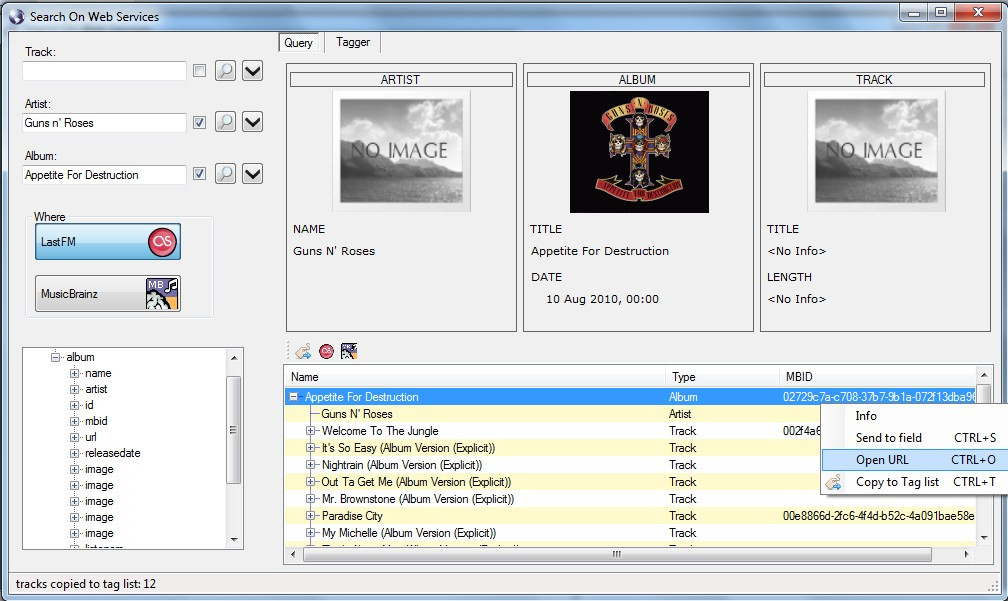Image resolution: width=1008 pixels, height=601 pixels.
Task: Select the MusicBrainz service button
Action: [x=108, y=294]
